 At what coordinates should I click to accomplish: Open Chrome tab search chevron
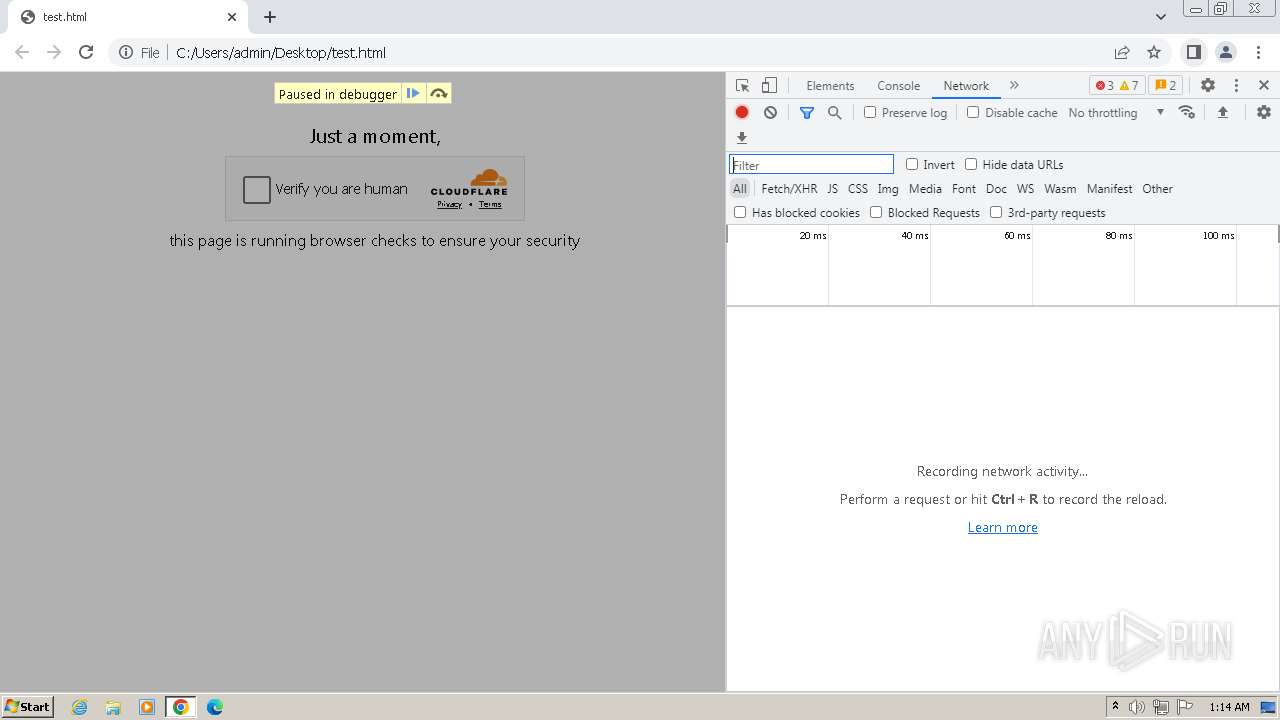click(x=1161, y=17)
